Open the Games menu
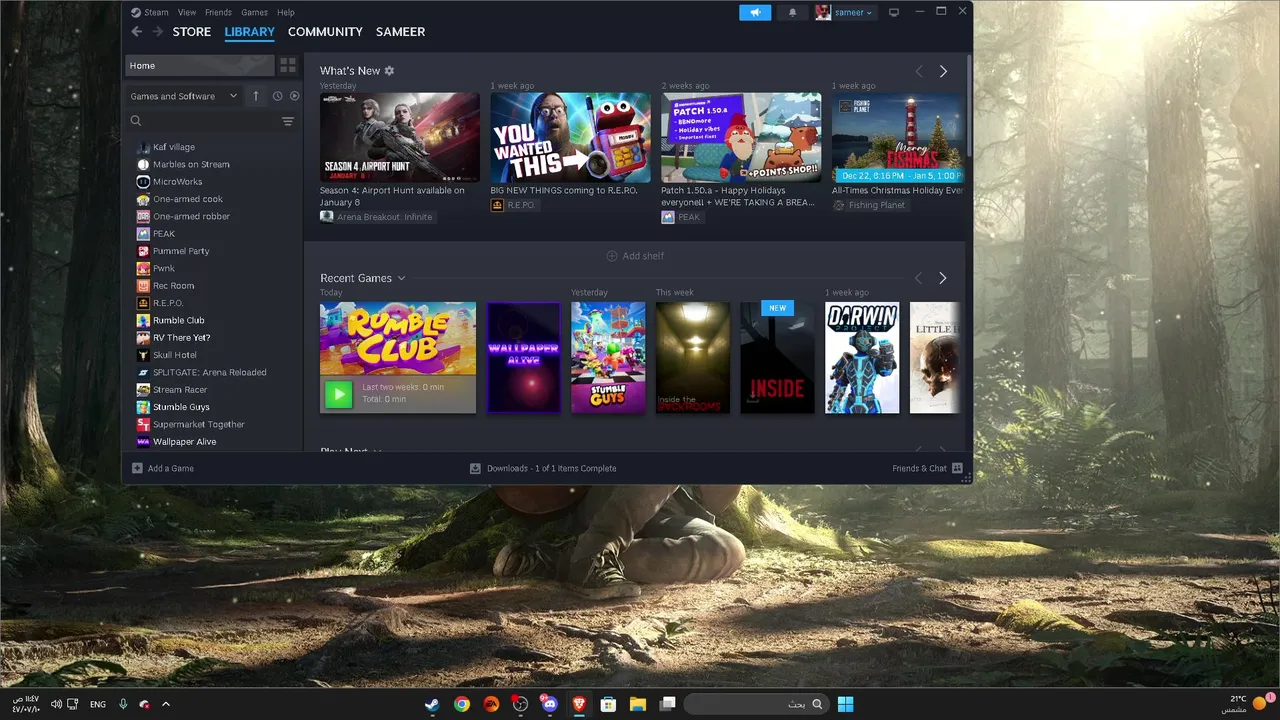Image resolution: width=1280 pixels, height=720 pixels. pos(254,12)
